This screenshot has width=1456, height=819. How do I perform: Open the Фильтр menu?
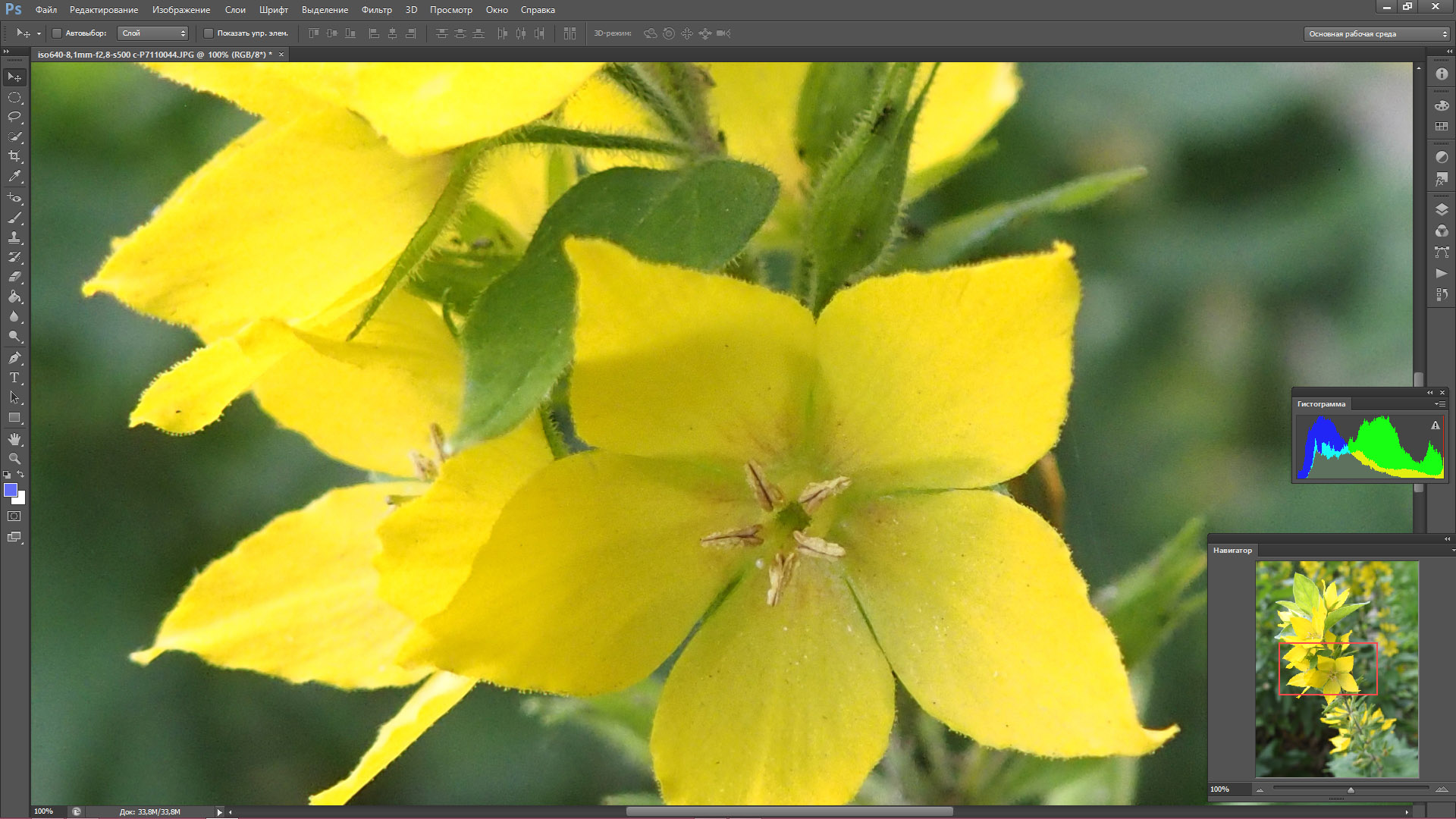[376, 10]
